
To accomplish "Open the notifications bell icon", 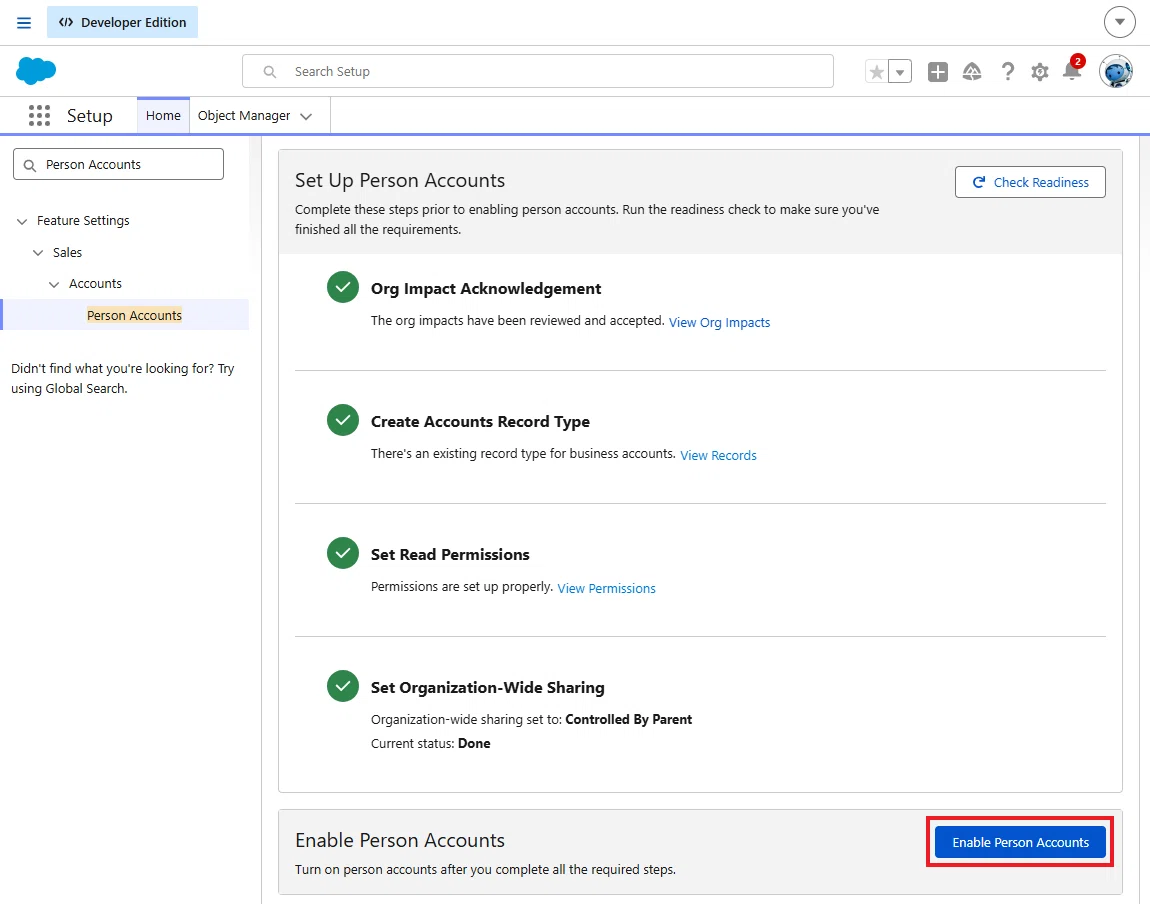I will [x=1073, y=70].
